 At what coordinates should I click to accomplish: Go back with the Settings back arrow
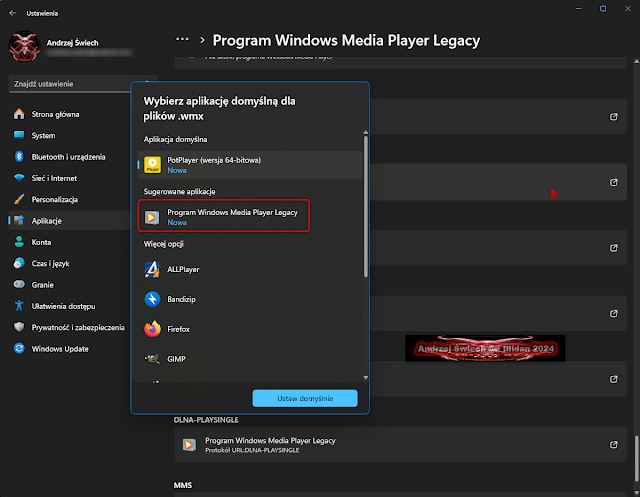[13, 13]
